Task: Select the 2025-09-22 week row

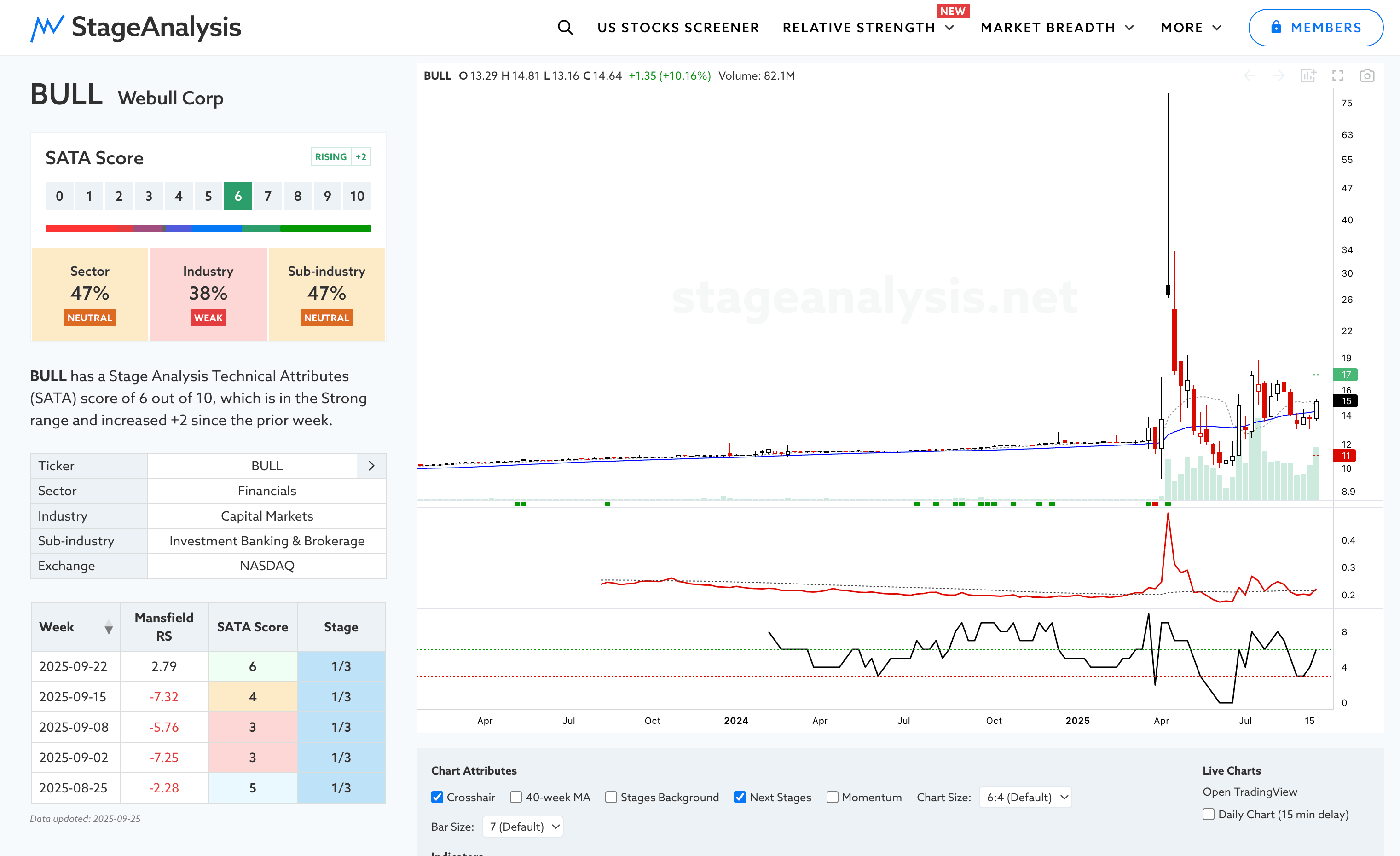Action: [x=208, y=666]
